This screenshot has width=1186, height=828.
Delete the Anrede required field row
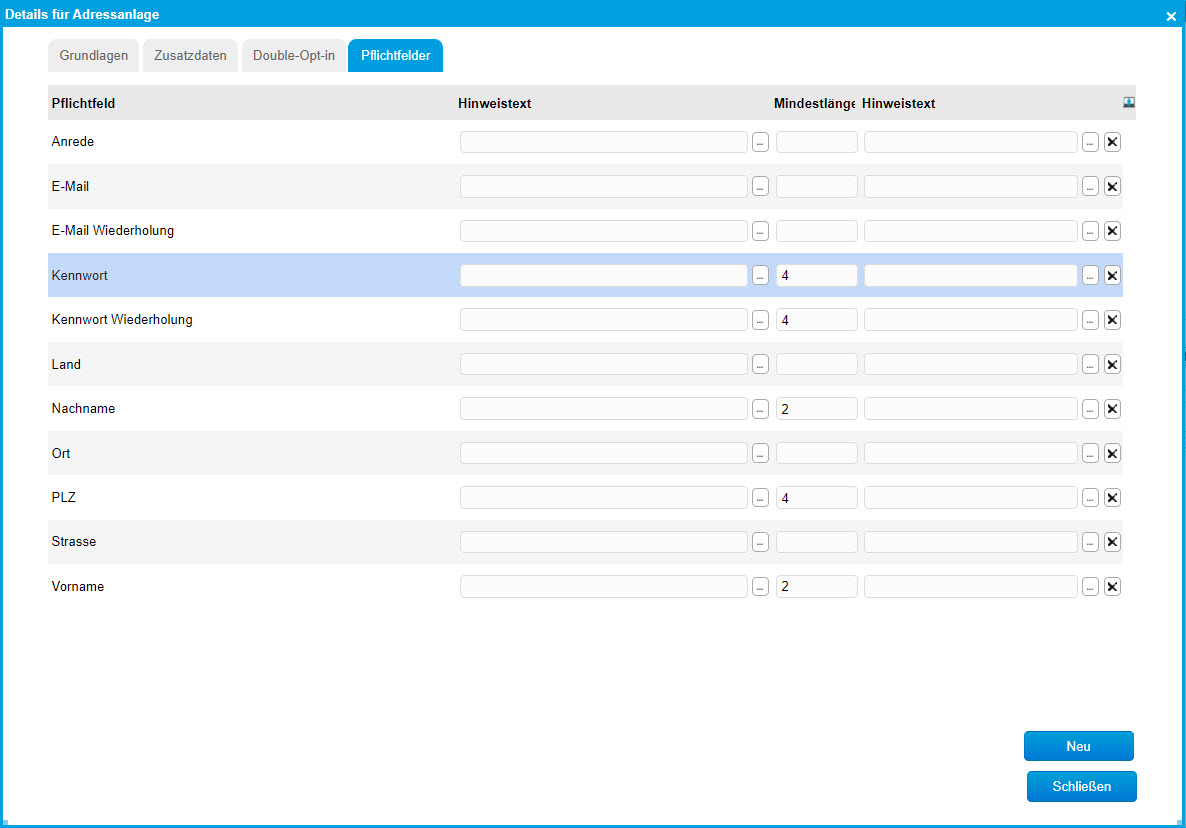1112,142
